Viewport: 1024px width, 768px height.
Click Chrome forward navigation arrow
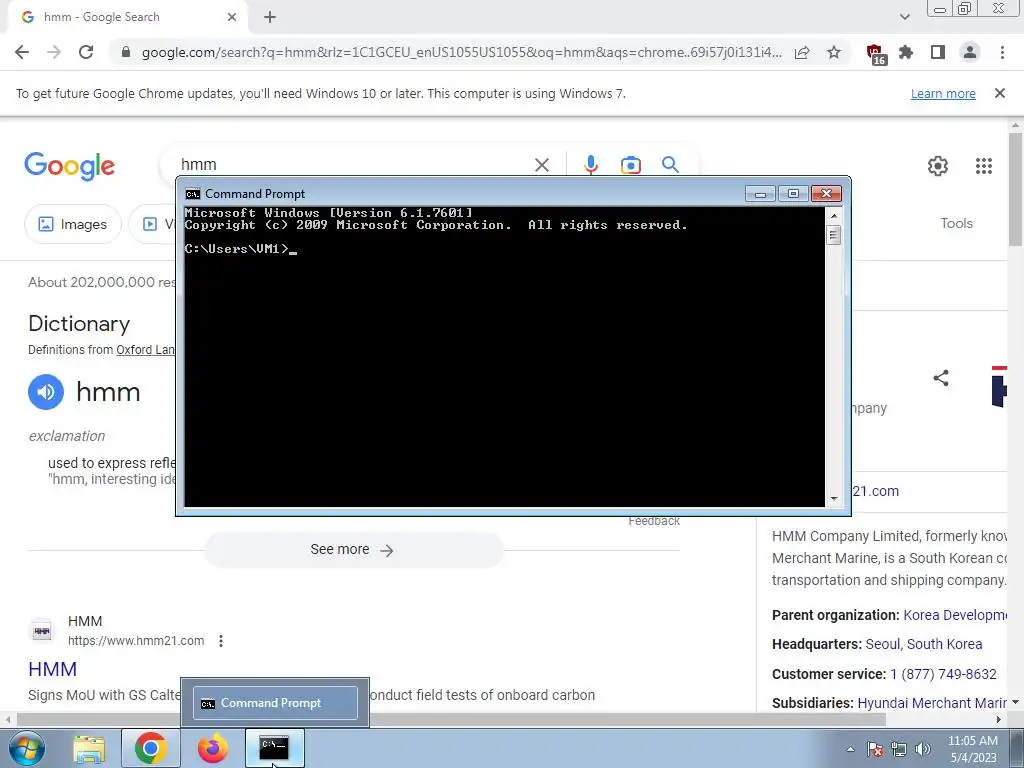pos(54,52)
